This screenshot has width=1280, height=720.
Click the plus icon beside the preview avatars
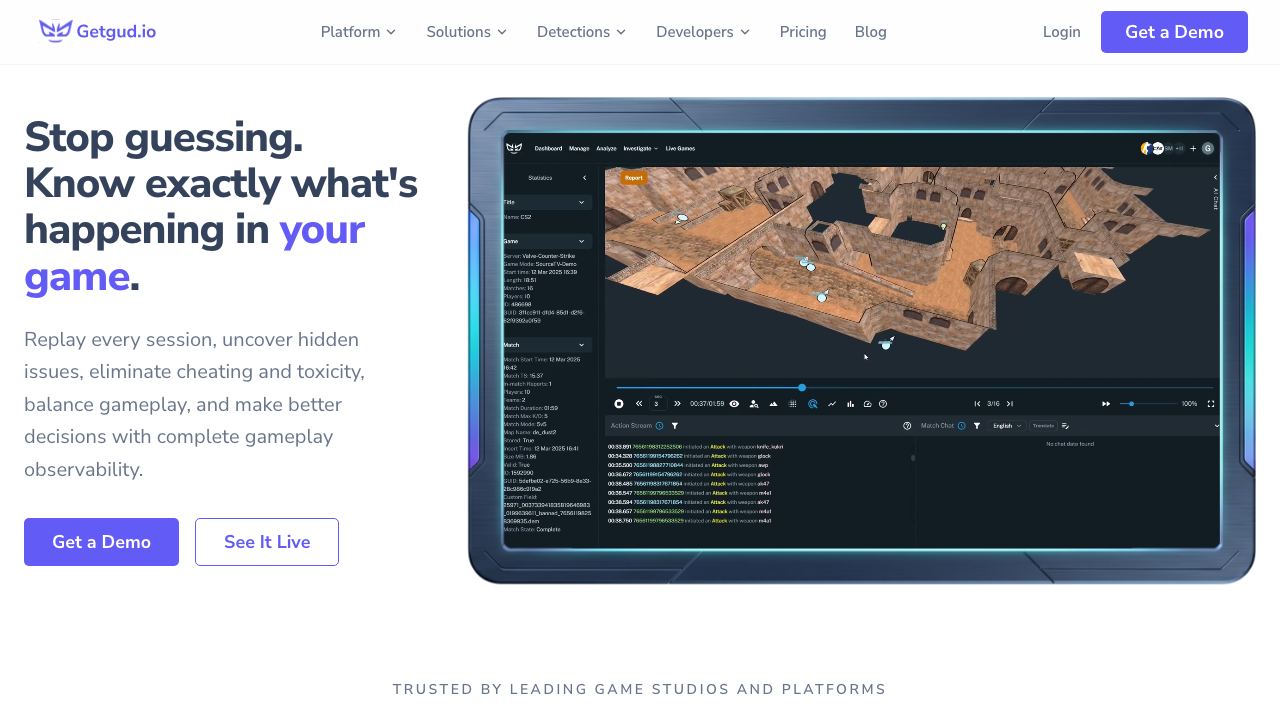1192,148
